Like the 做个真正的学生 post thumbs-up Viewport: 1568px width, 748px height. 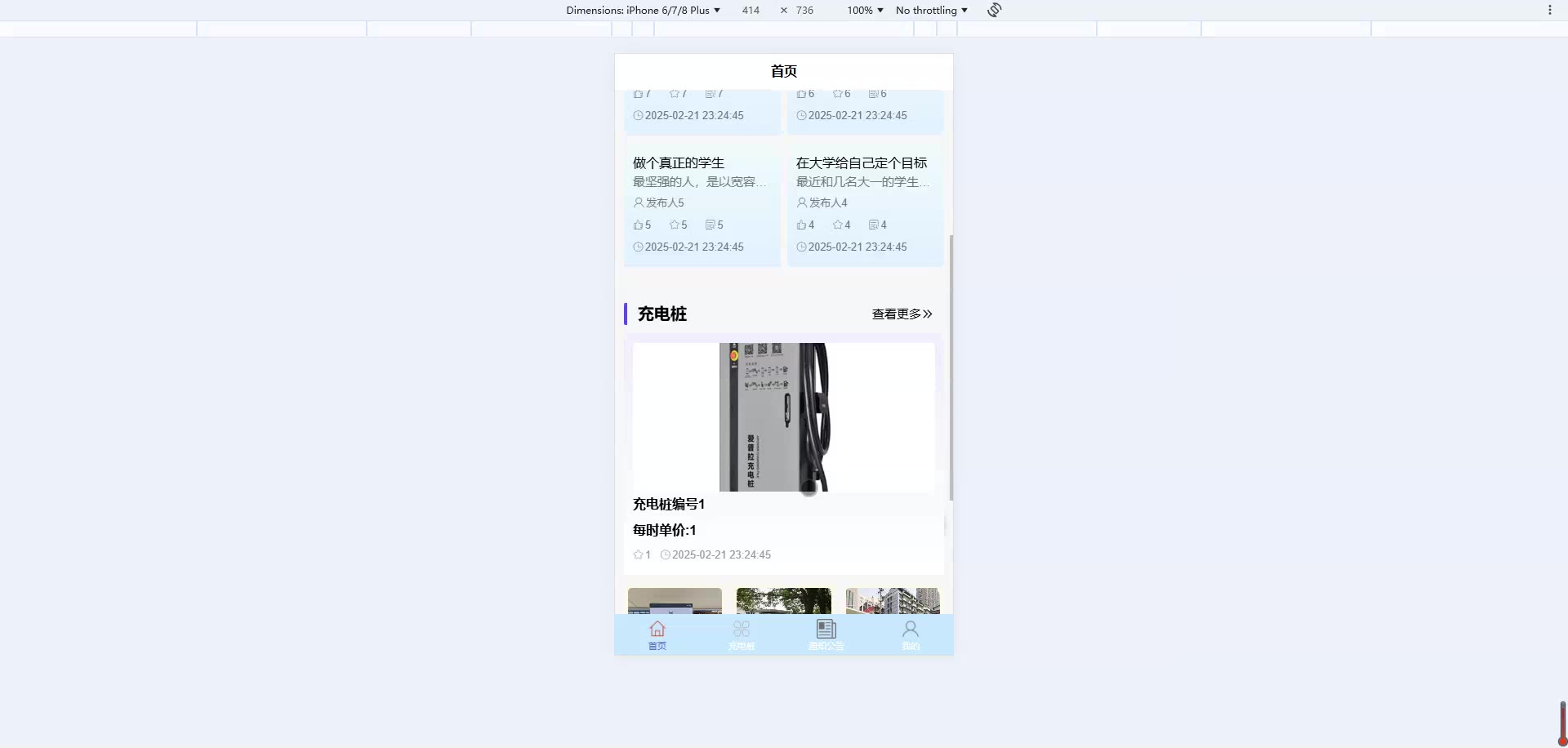point(638,225)
